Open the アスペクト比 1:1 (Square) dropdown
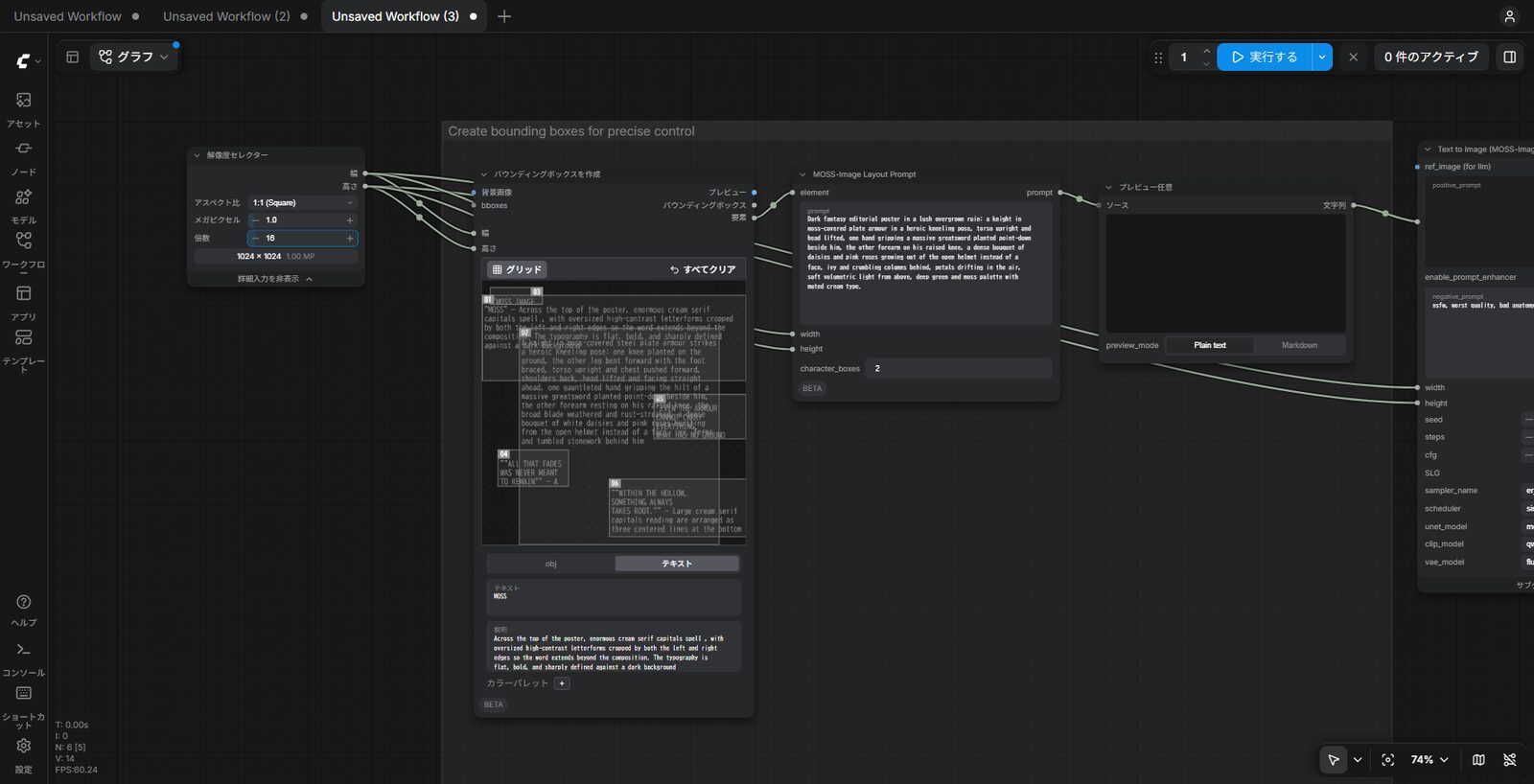Screen dimensions: 1534x784 (302, 202)
